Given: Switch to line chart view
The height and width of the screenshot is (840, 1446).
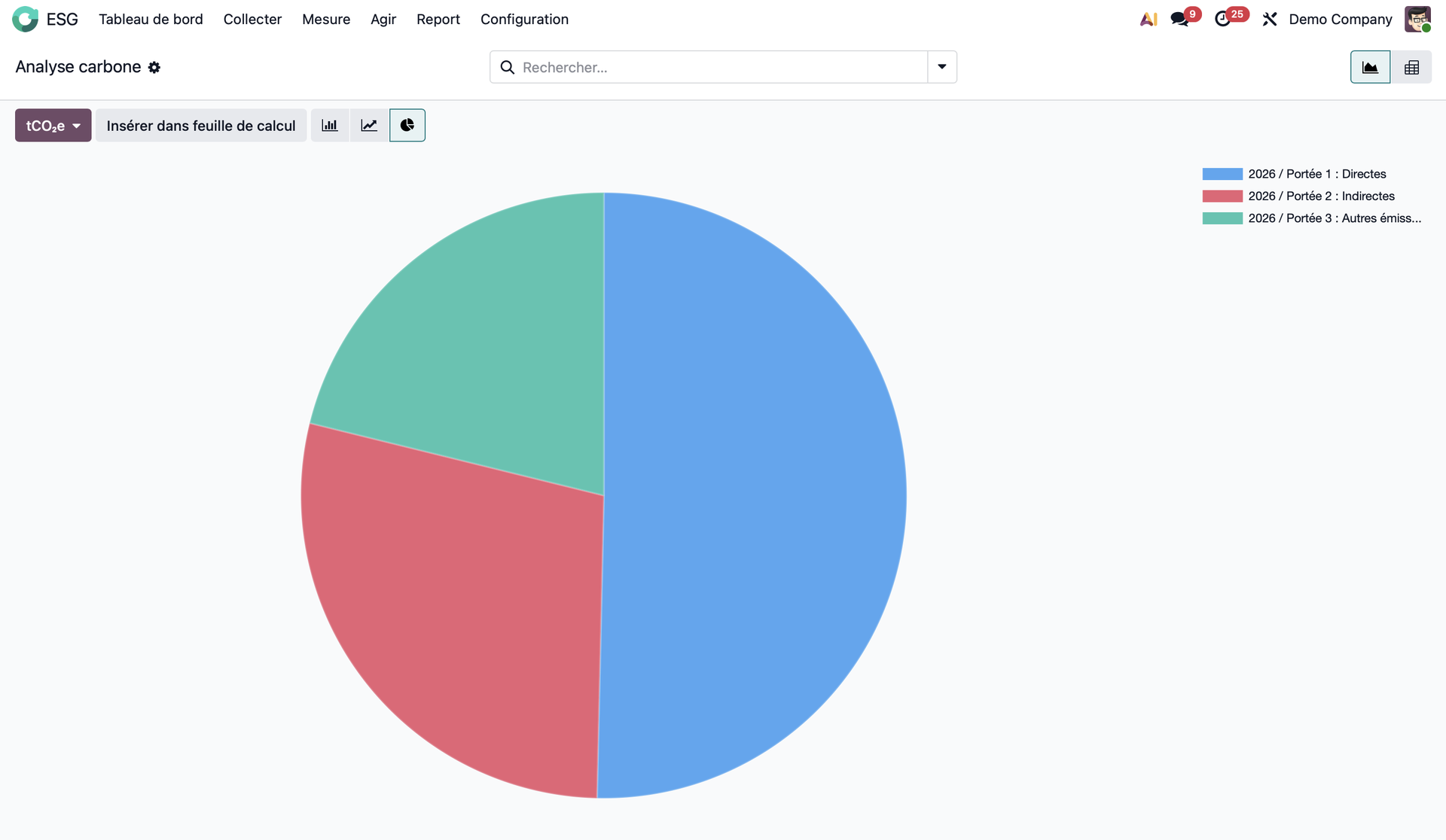Looking at the screenshot, I should (369, 125).
